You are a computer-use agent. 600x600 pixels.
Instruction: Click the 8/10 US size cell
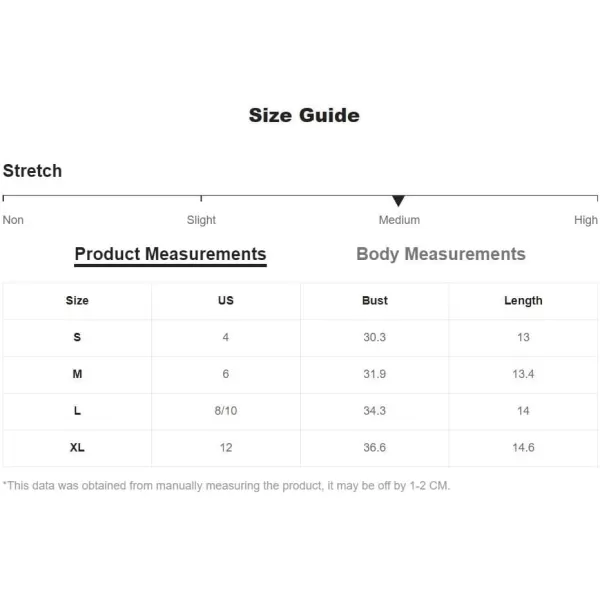tap(226, 411)
